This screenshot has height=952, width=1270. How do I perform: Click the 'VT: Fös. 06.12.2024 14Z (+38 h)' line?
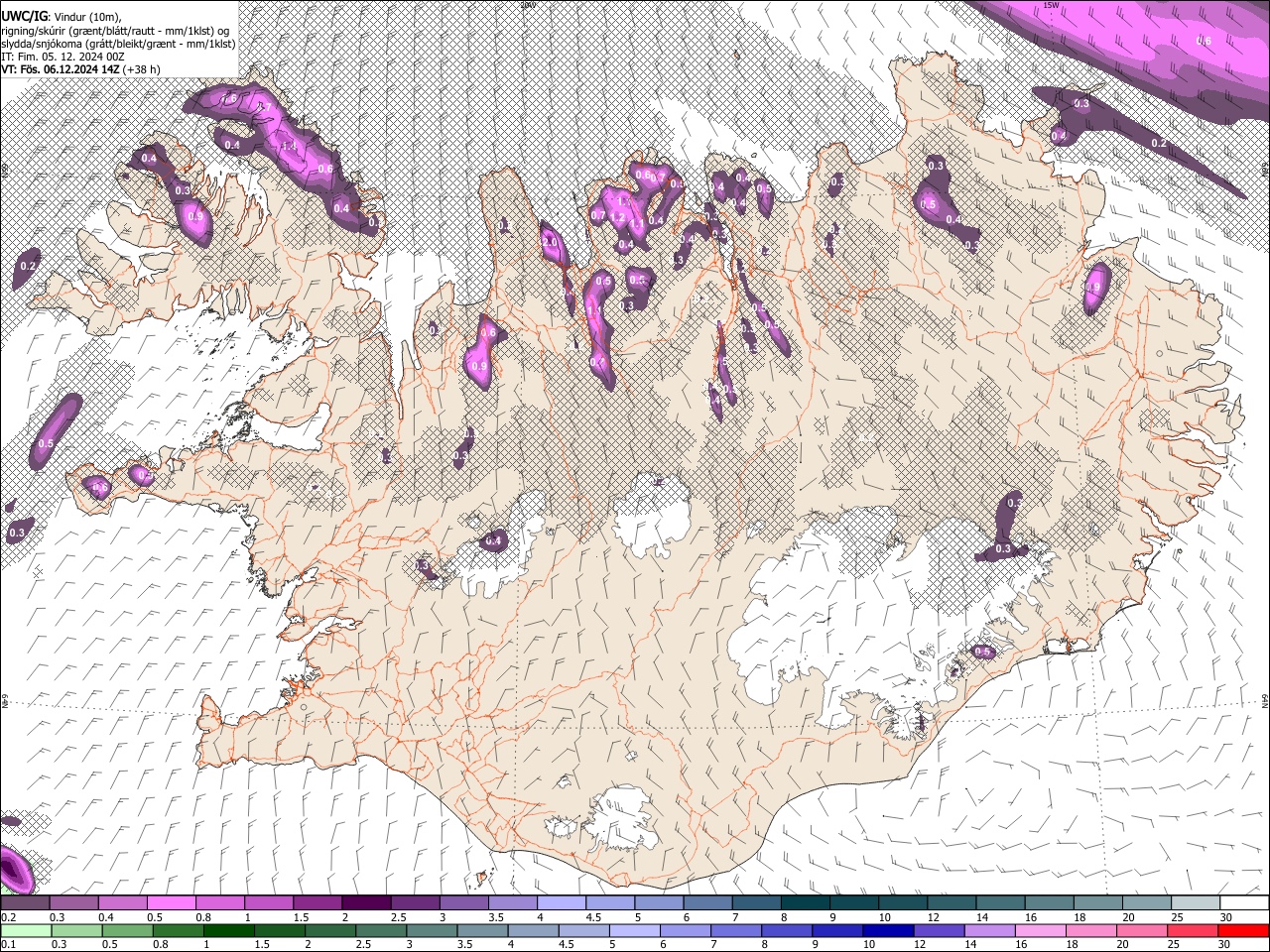(80, 69)
